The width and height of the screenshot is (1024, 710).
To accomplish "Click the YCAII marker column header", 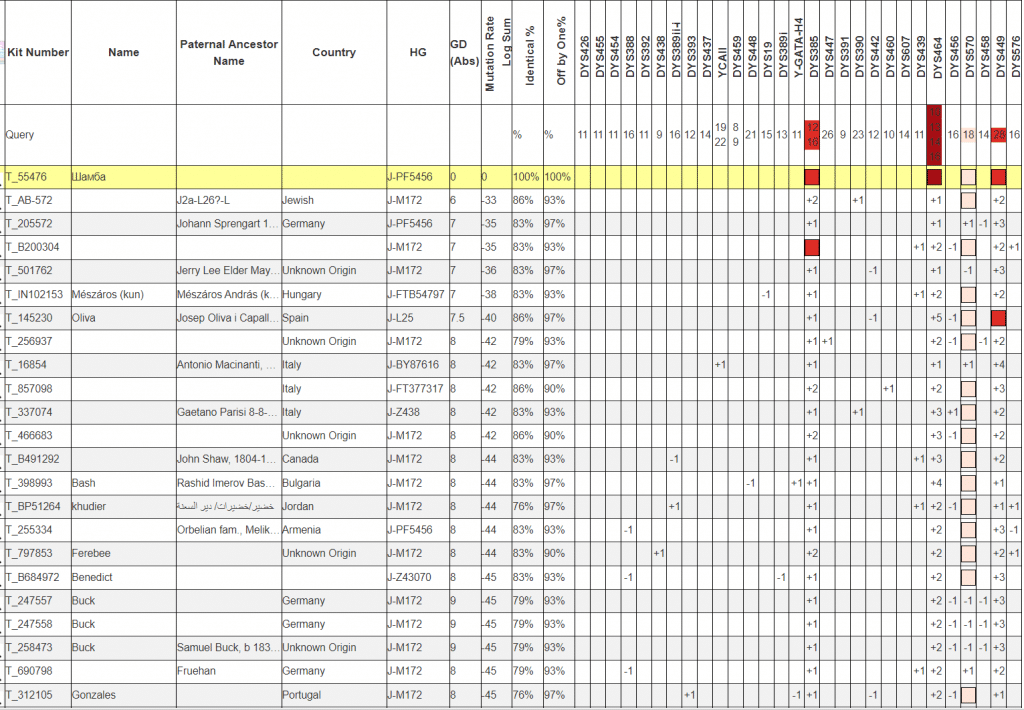I will tap(721, 60).
